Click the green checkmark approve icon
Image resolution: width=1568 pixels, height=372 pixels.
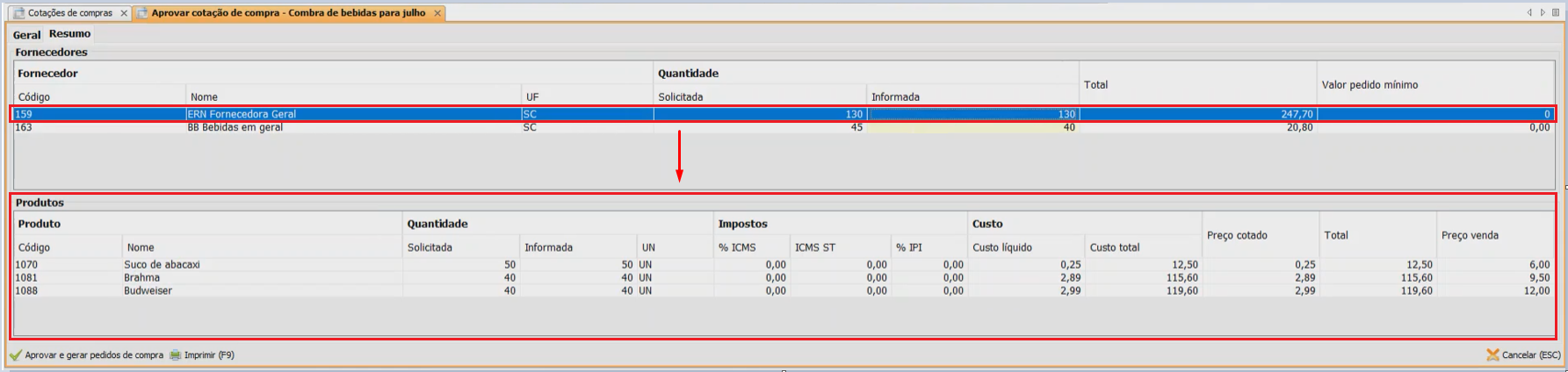[16, 355]
